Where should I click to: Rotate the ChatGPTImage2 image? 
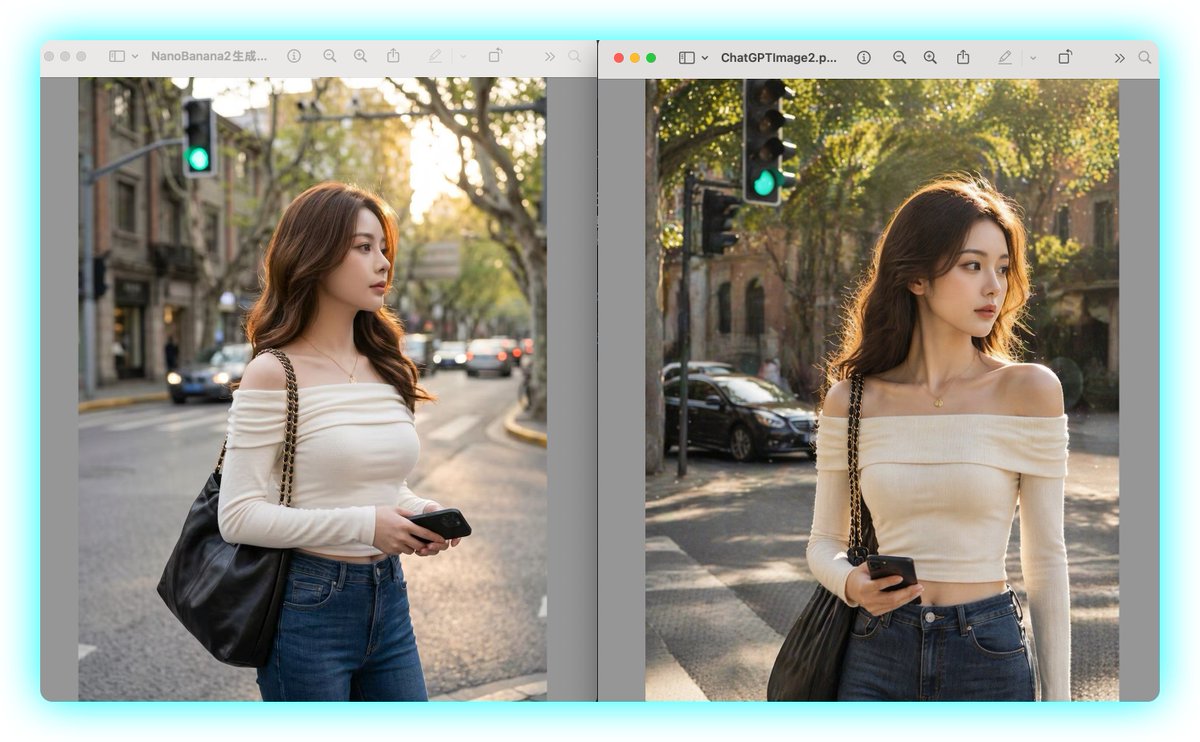pos(1063,57)
